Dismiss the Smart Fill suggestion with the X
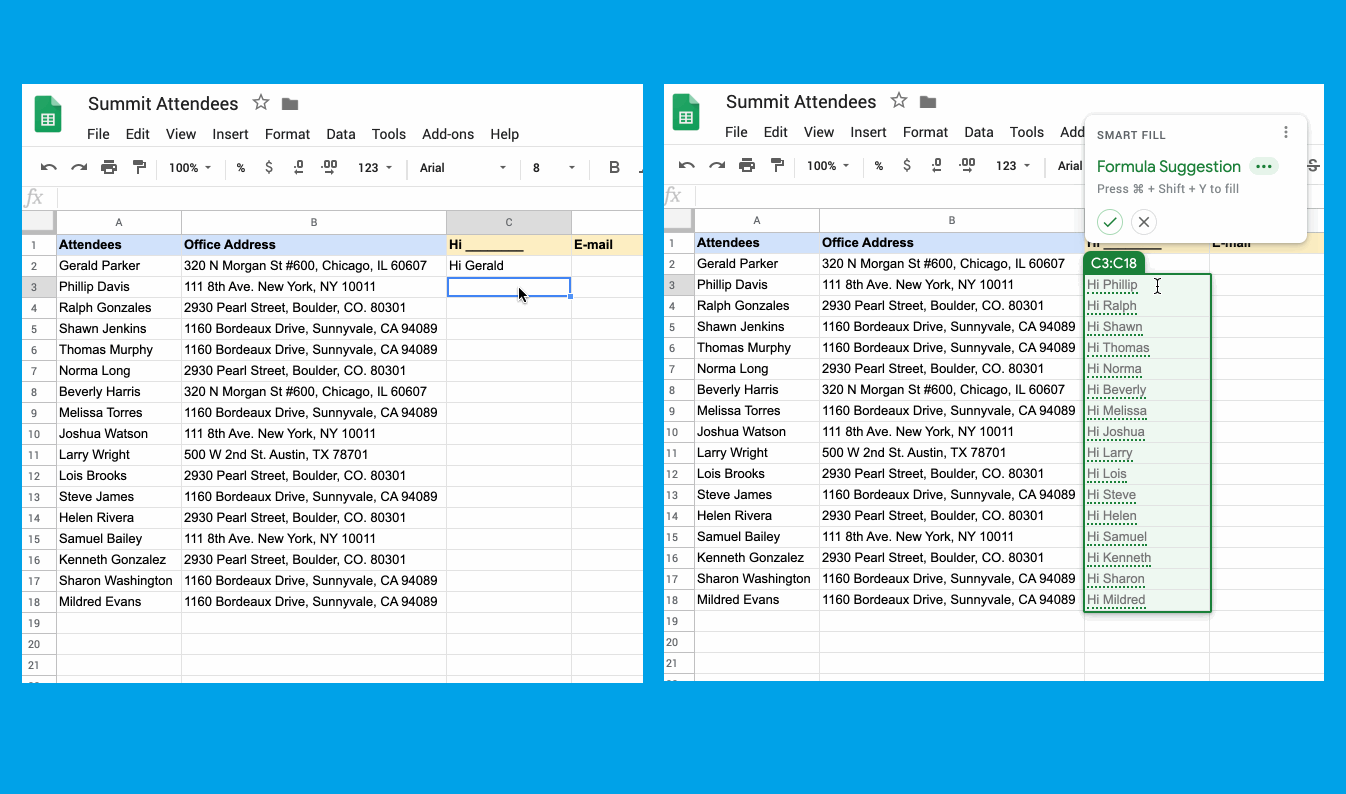The height and width of the screenshot is (794, 1346). [1143, 222]
